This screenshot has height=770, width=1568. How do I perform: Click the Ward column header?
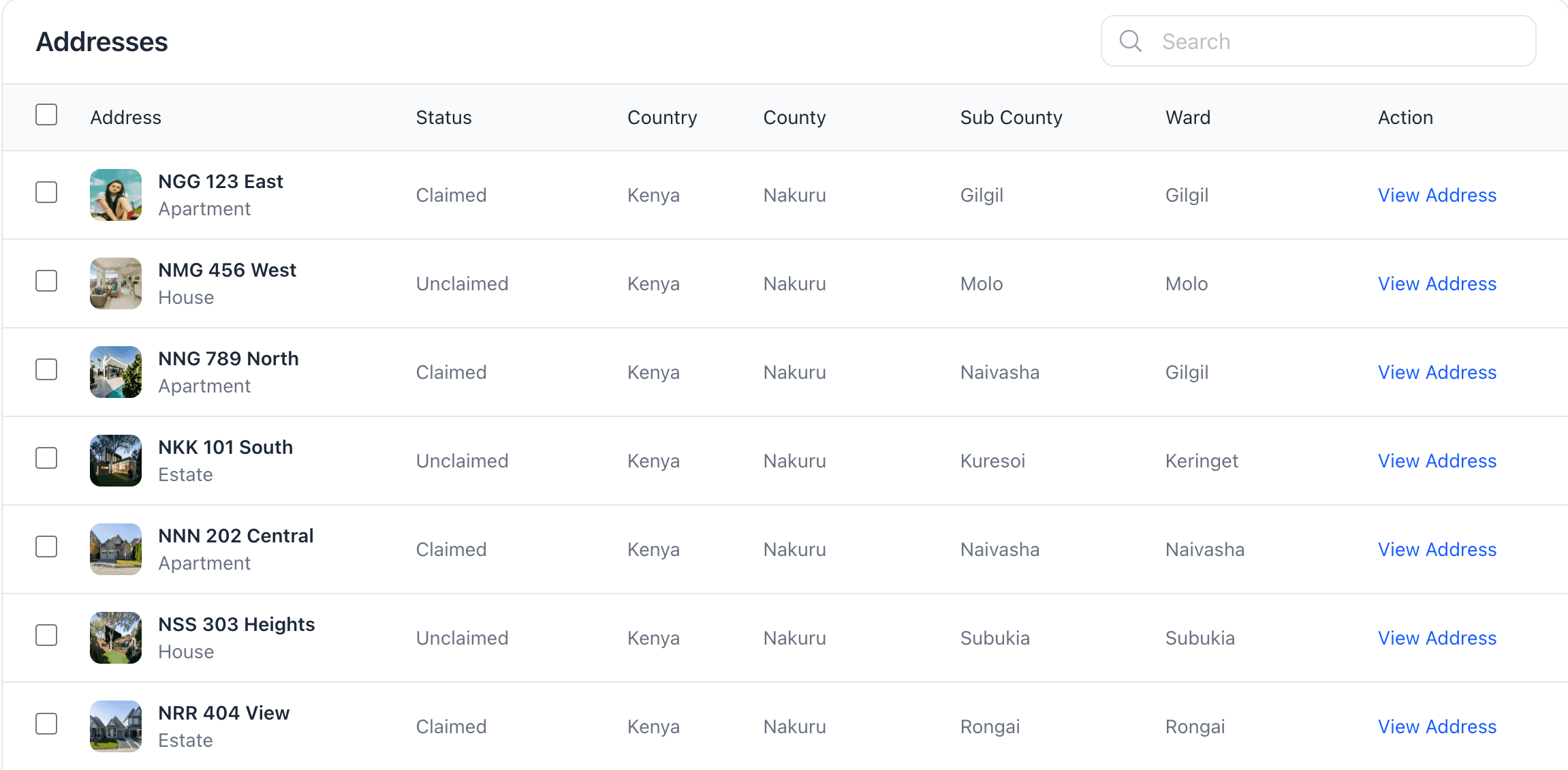coord(1188,118)
